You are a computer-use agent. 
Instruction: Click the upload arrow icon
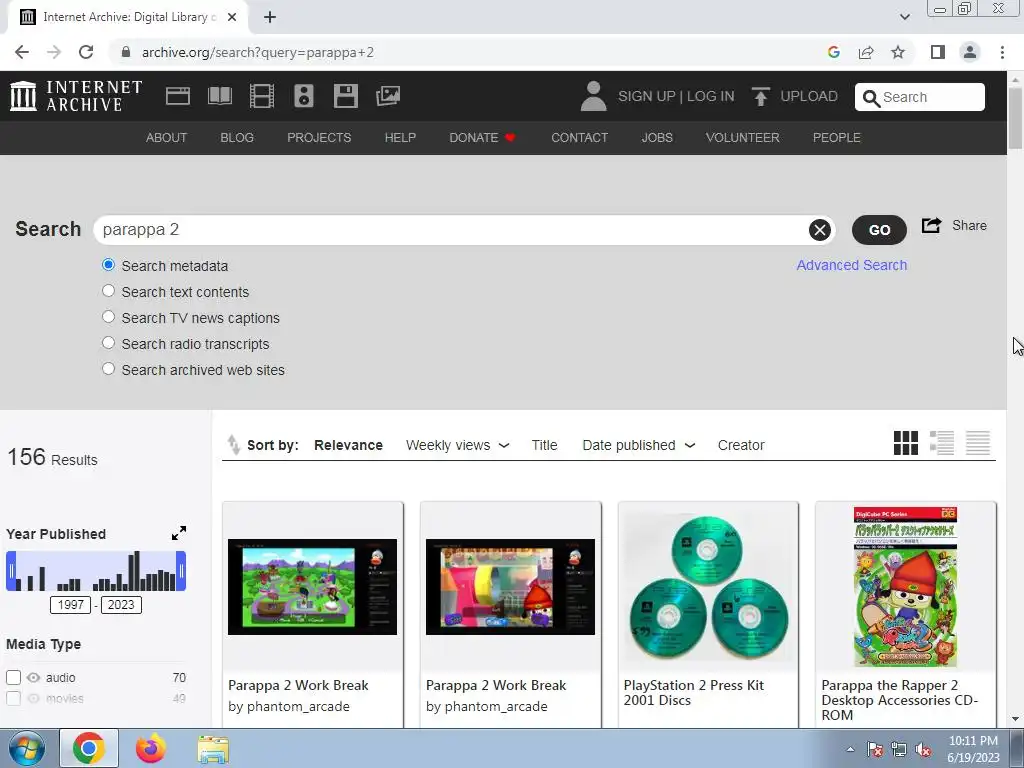pos(760,96)
